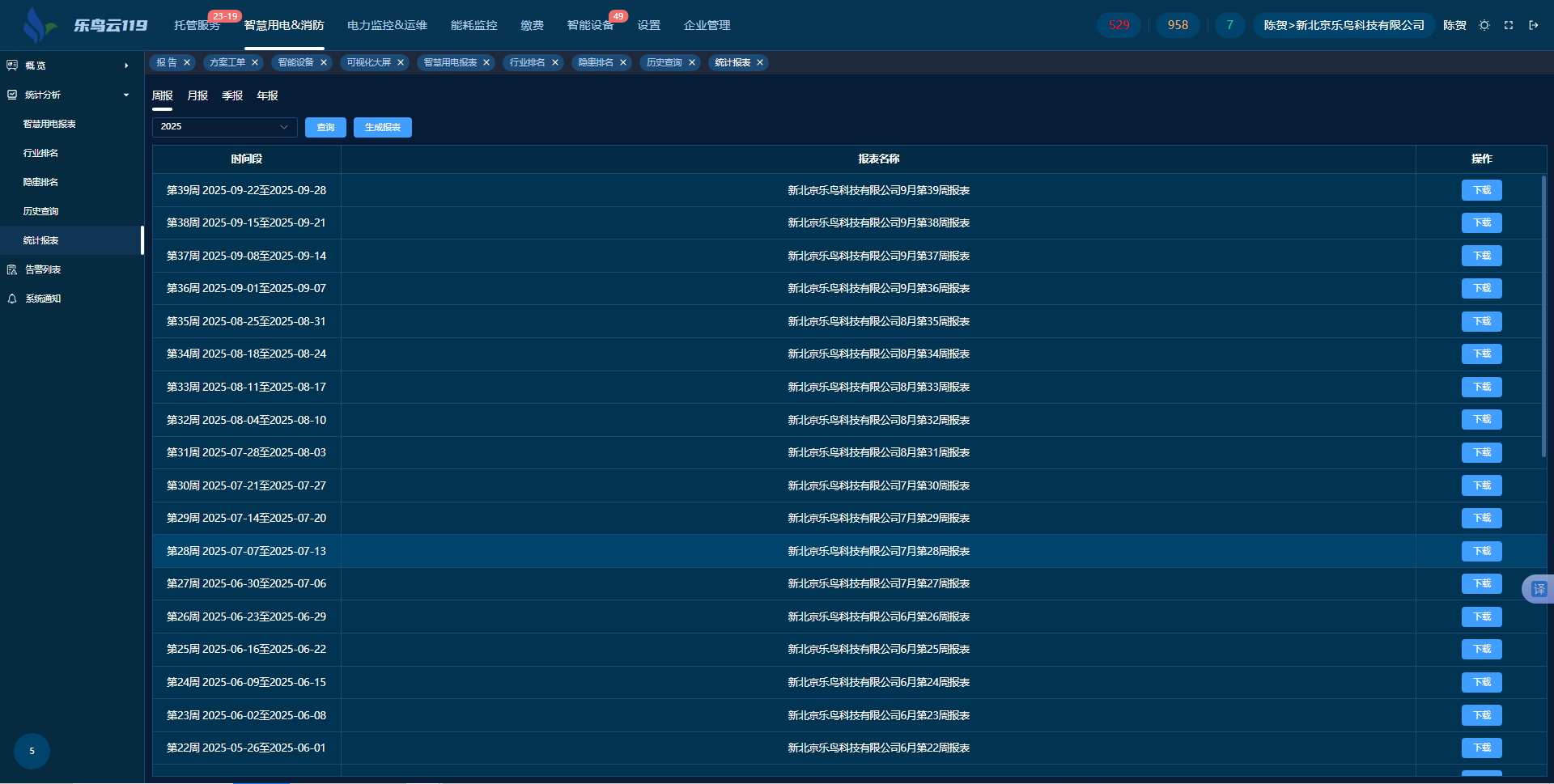Viewport: 1554px width, 784px height.
Task: Select 行业排名 in the sidebar
Action: point(40,153)
